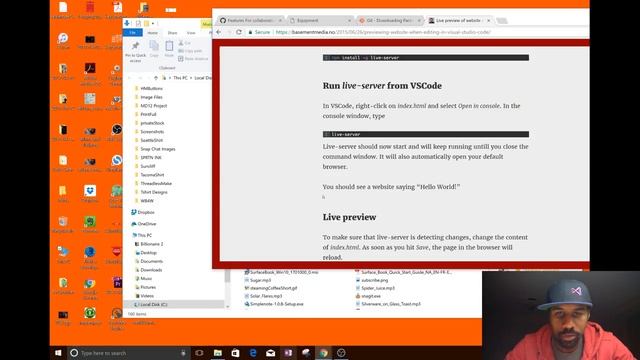Click the Paste icon in Explorer ribbon

click(x=169, y=46)
